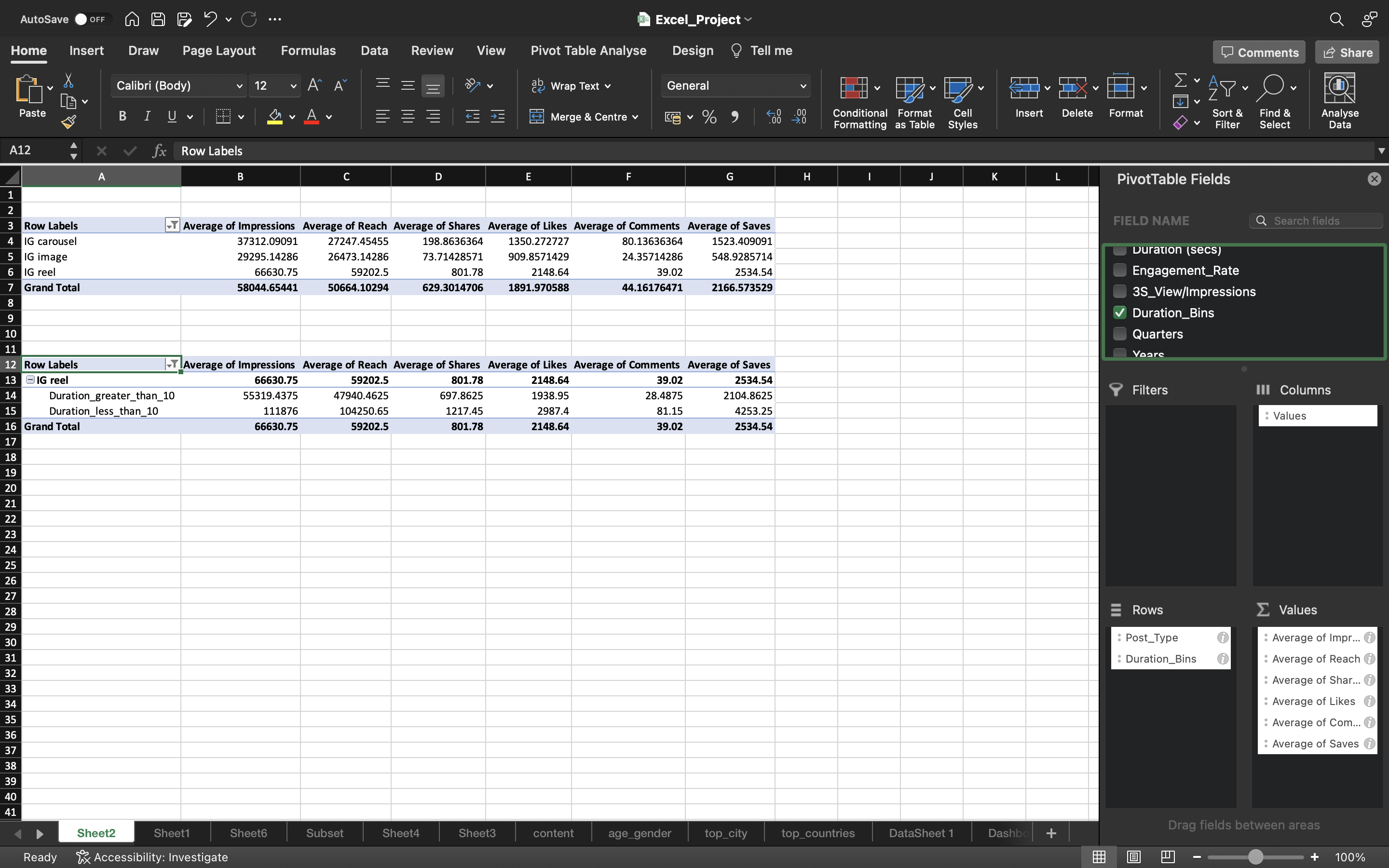Image resolution: width=1389 pixels, height=868 pixels.
Task: Click the Search magnifier in title bar
Action: click(x=1336, y=19)
